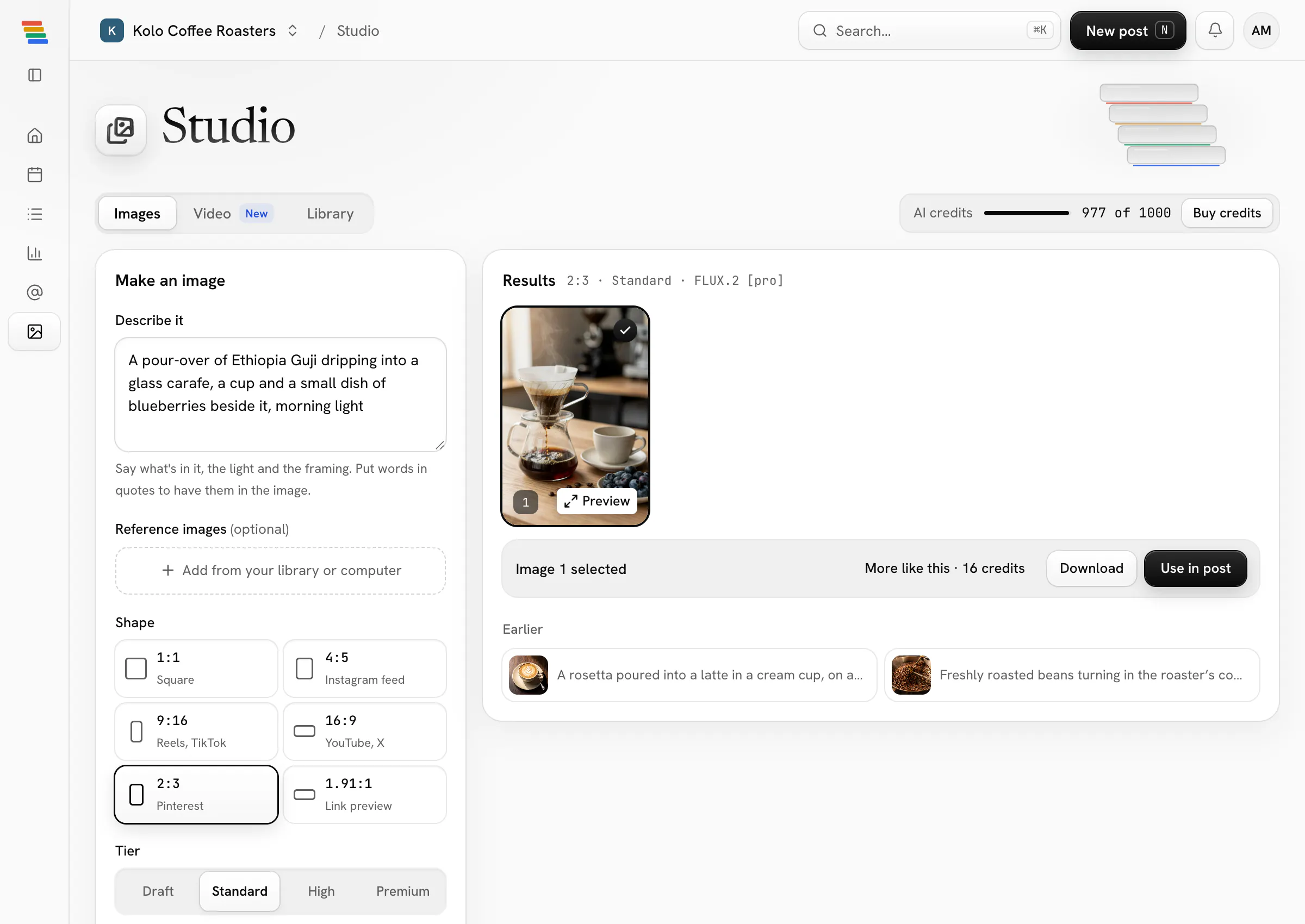Select the 2:3 Pinterest shape
The width and height of the screenshot is (1305, 924).
pos(196,795)
